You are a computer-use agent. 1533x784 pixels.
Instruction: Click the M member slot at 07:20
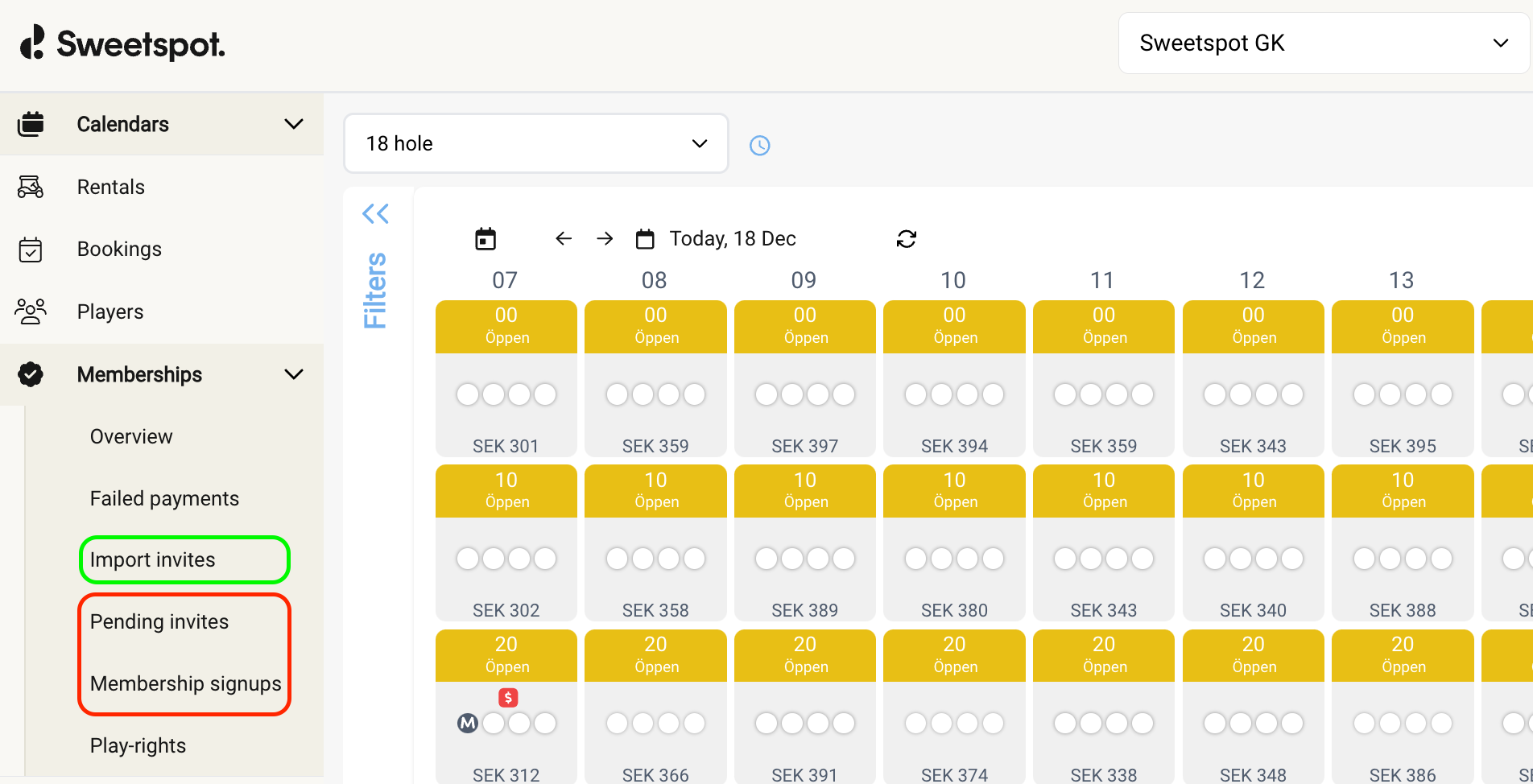(x=468, y=723)
